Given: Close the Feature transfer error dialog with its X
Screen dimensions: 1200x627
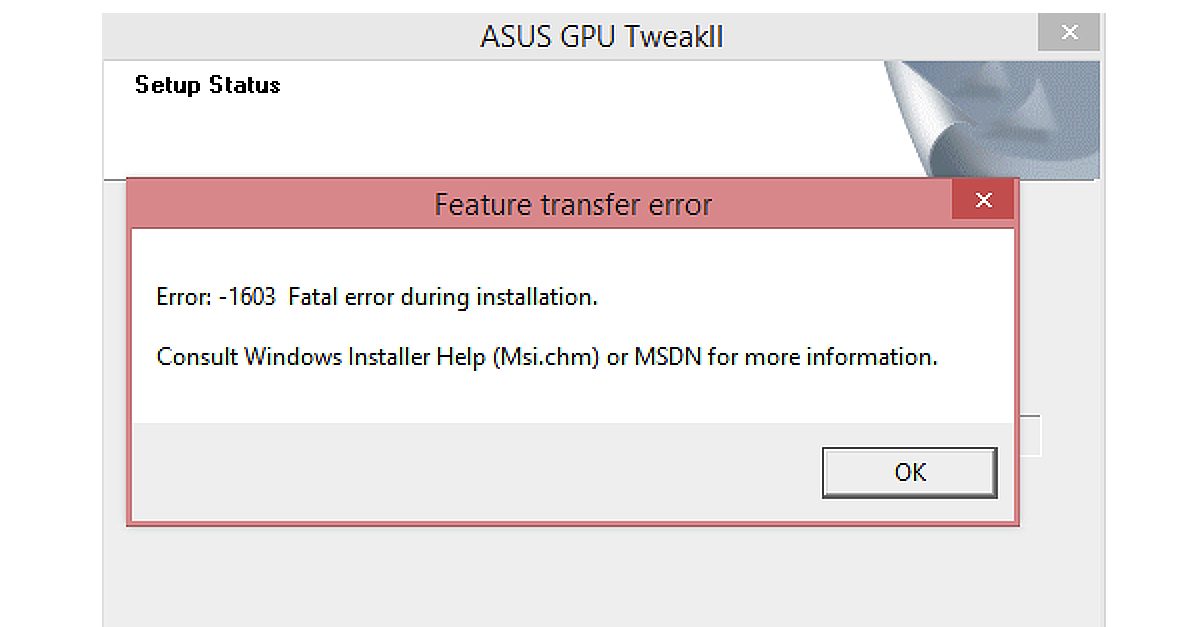Looking at the screenshot, I should 983,200.
